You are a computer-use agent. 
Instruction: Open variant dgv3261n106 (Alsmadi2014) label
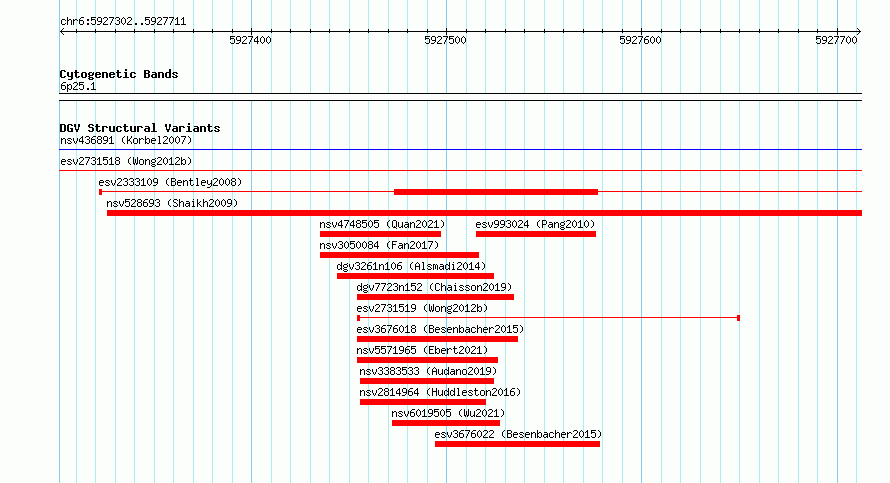[x=411, y=266]
